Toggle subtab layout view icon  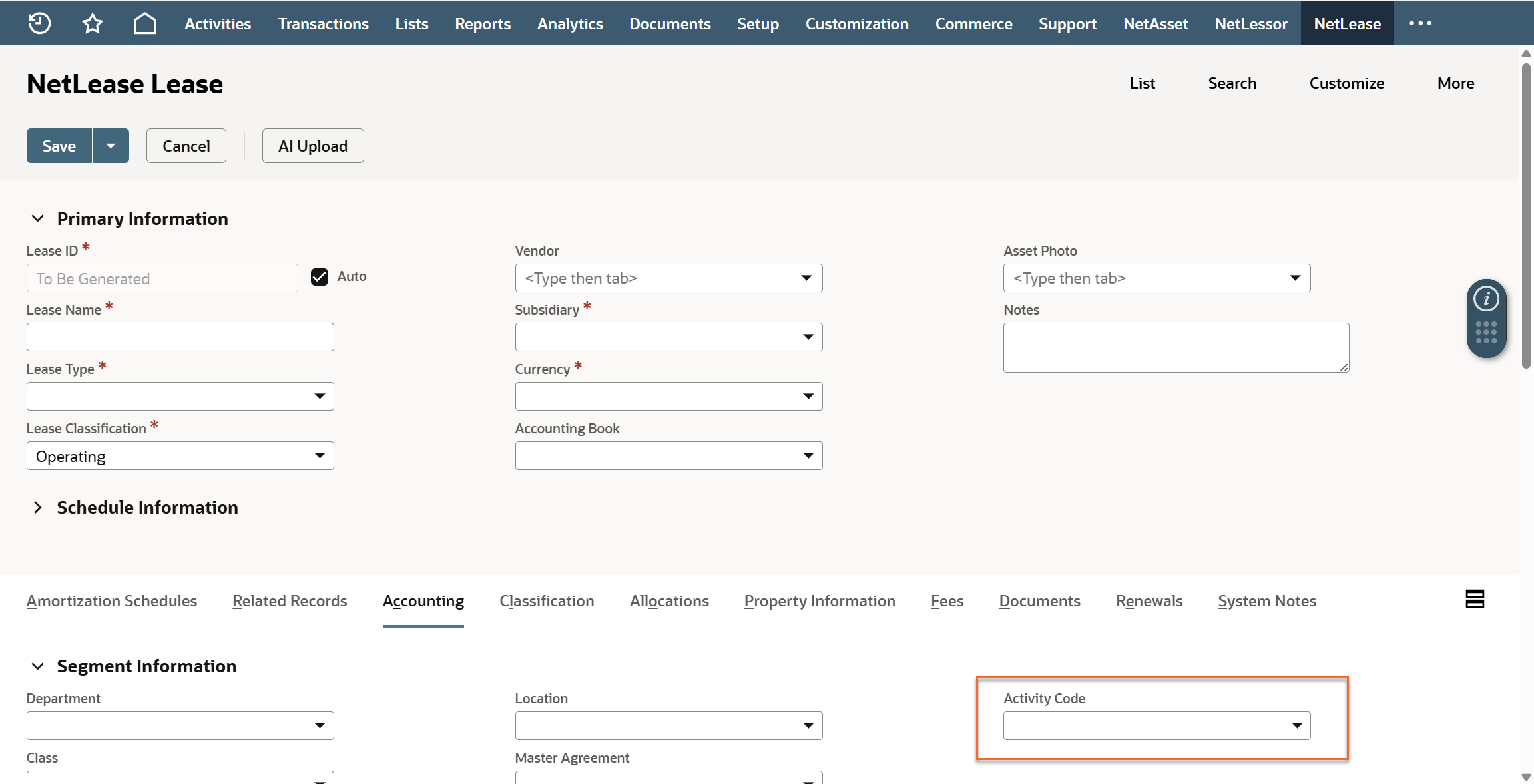pyautogui.click(x=1475, y=599)
